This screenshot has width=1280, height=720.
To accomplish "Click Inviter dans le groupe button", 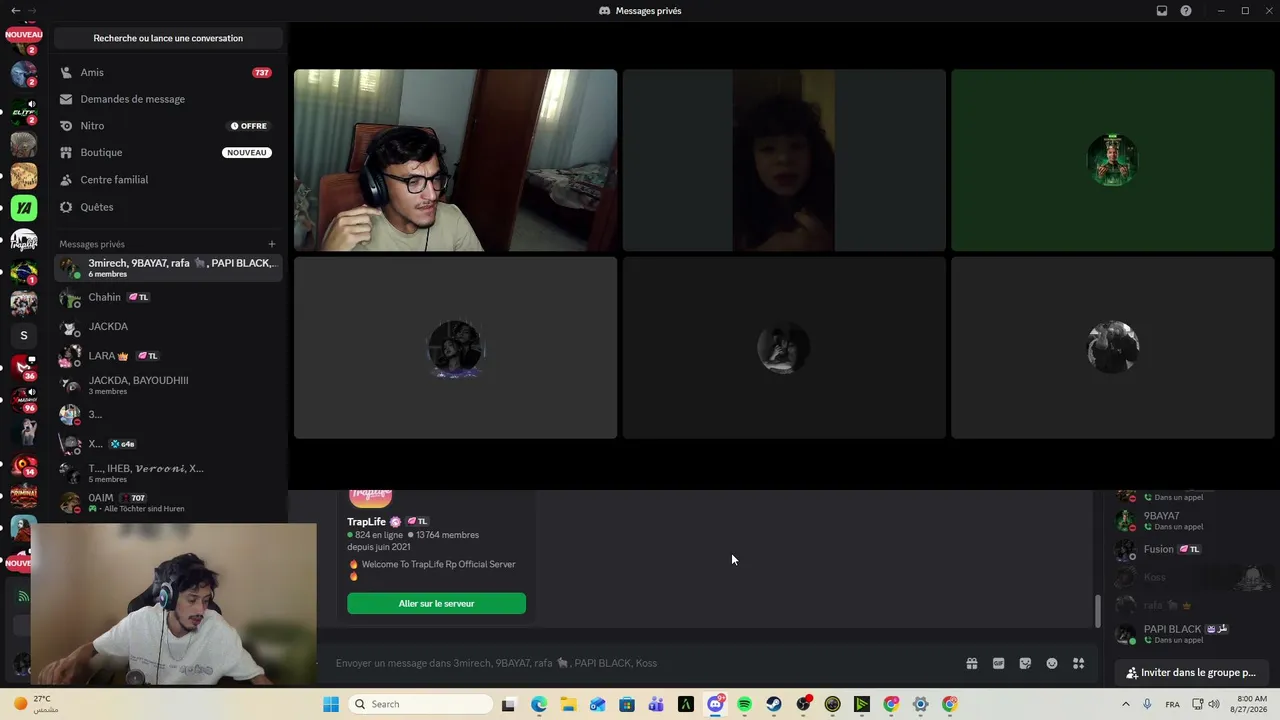I will click(1190, 673).
